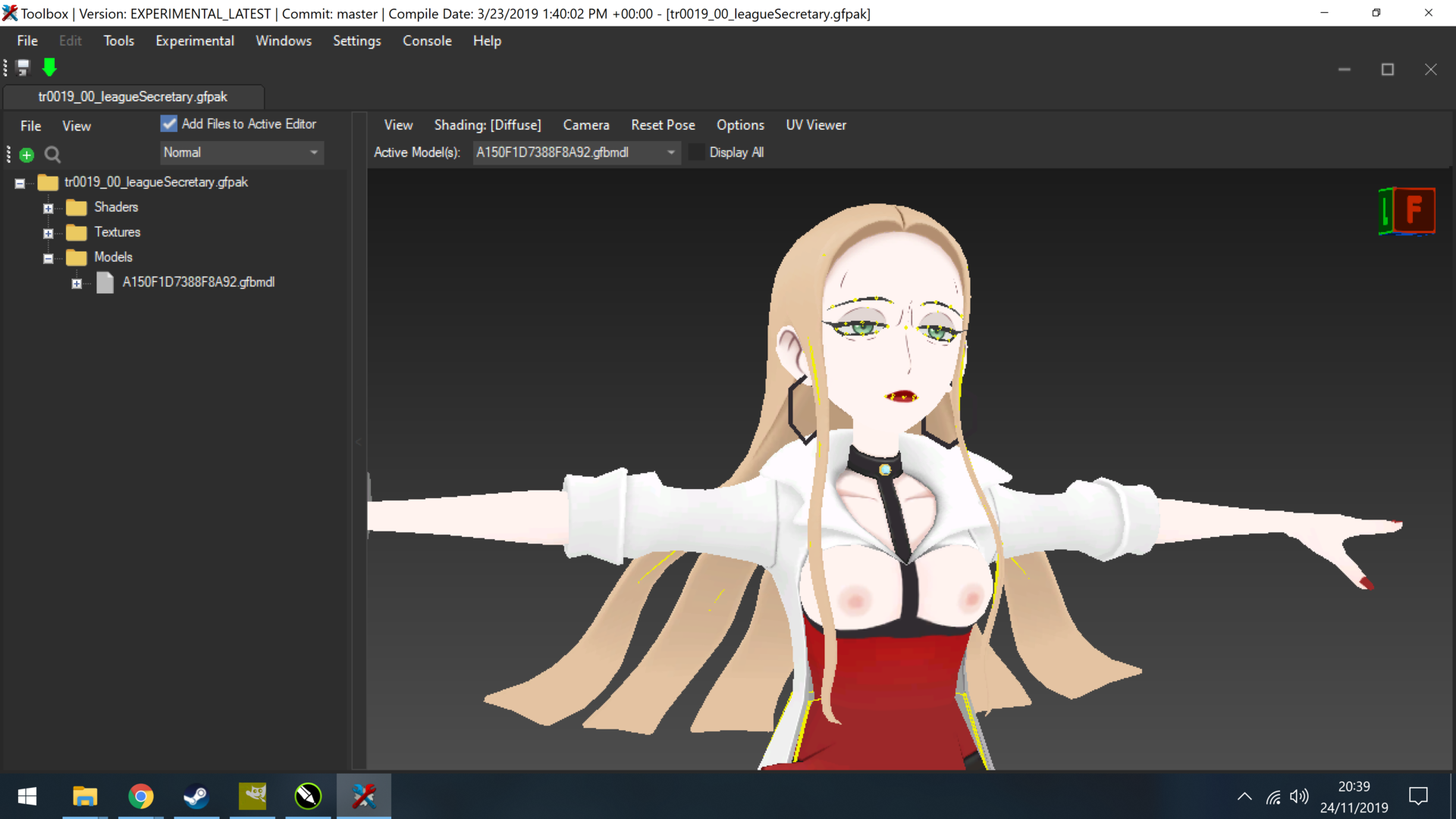Toggle Add Files to Active Editor checkbox
The image size is (1456, 819).
coord(168,124)
